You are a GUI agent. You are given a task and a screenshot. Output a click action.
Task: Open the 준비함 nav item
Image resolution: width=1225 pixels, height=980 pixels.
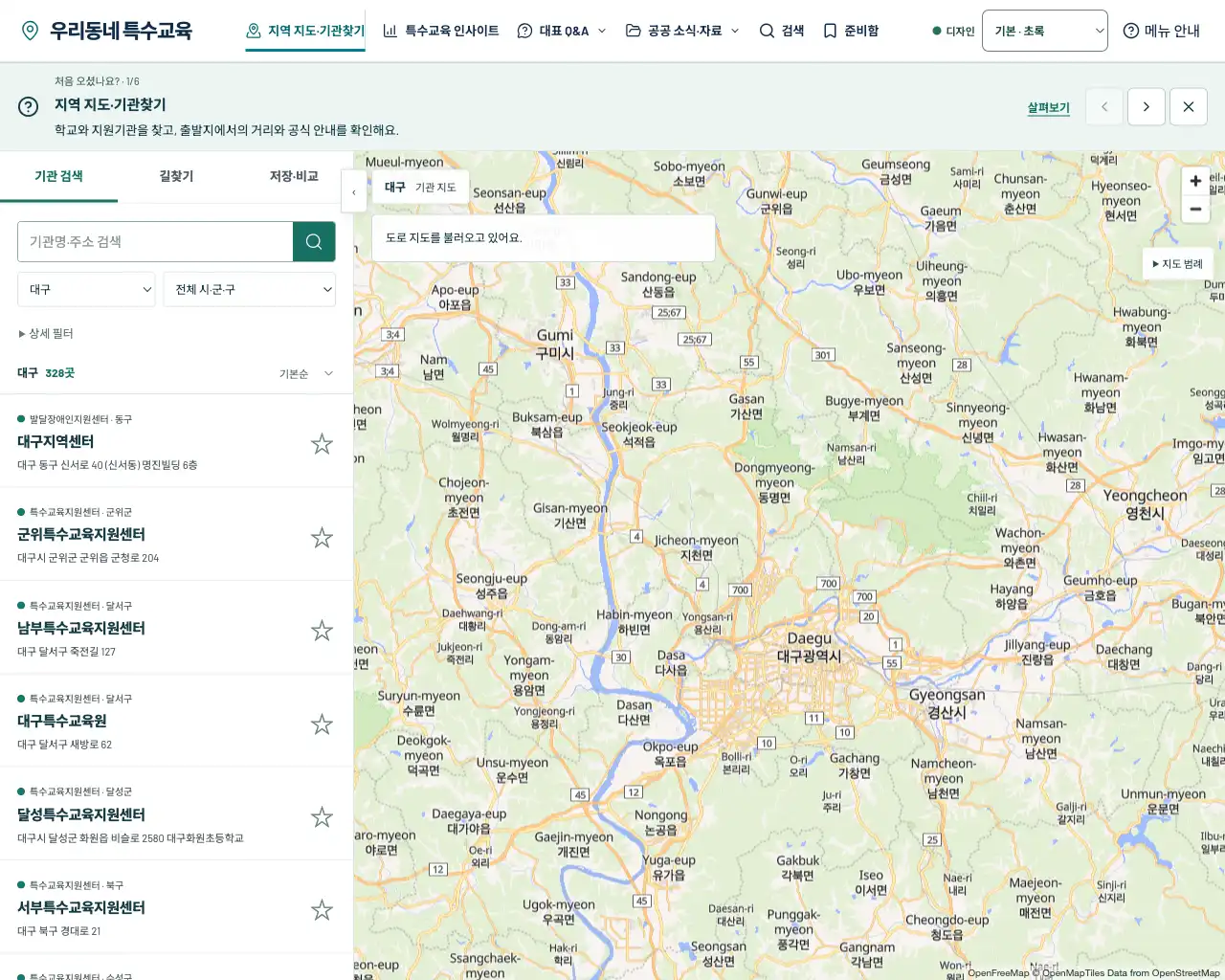[x=851, y=31]
